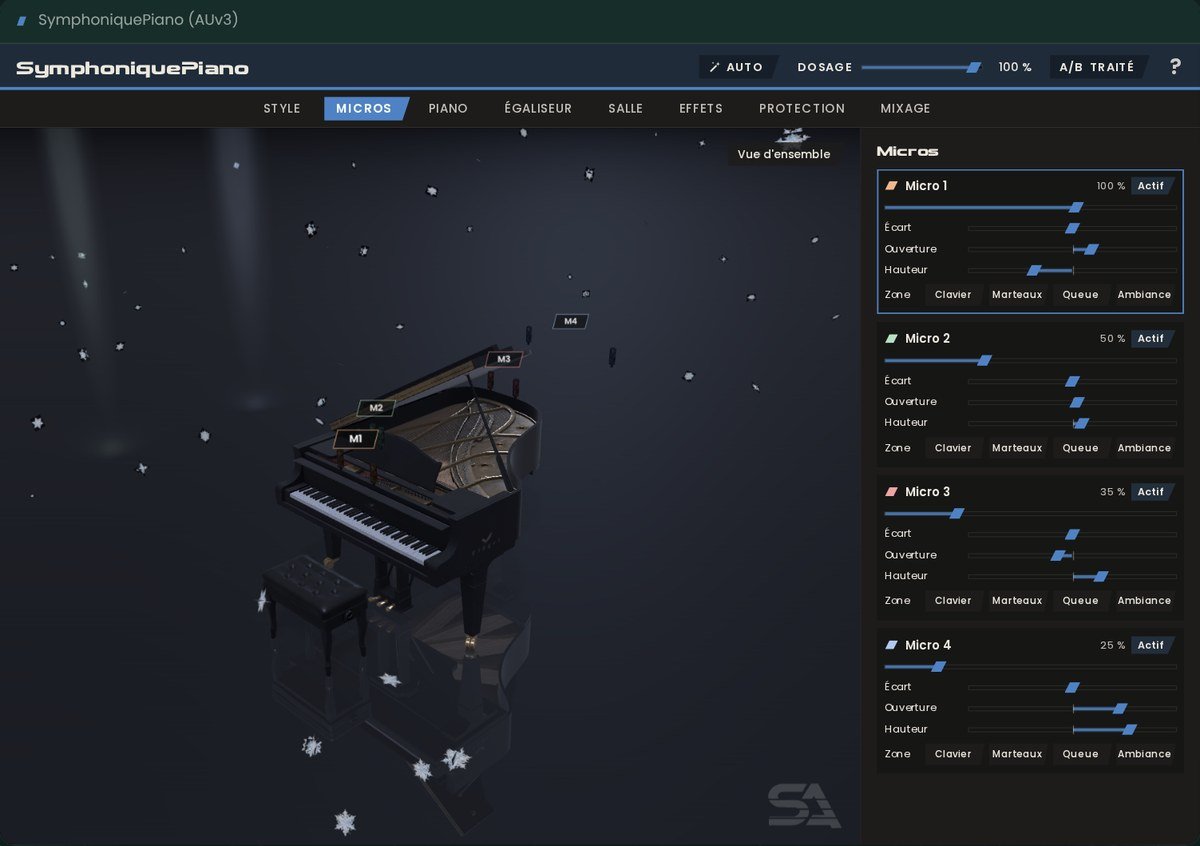Toggle Micro 1 Actif state

click(1151, 186)
